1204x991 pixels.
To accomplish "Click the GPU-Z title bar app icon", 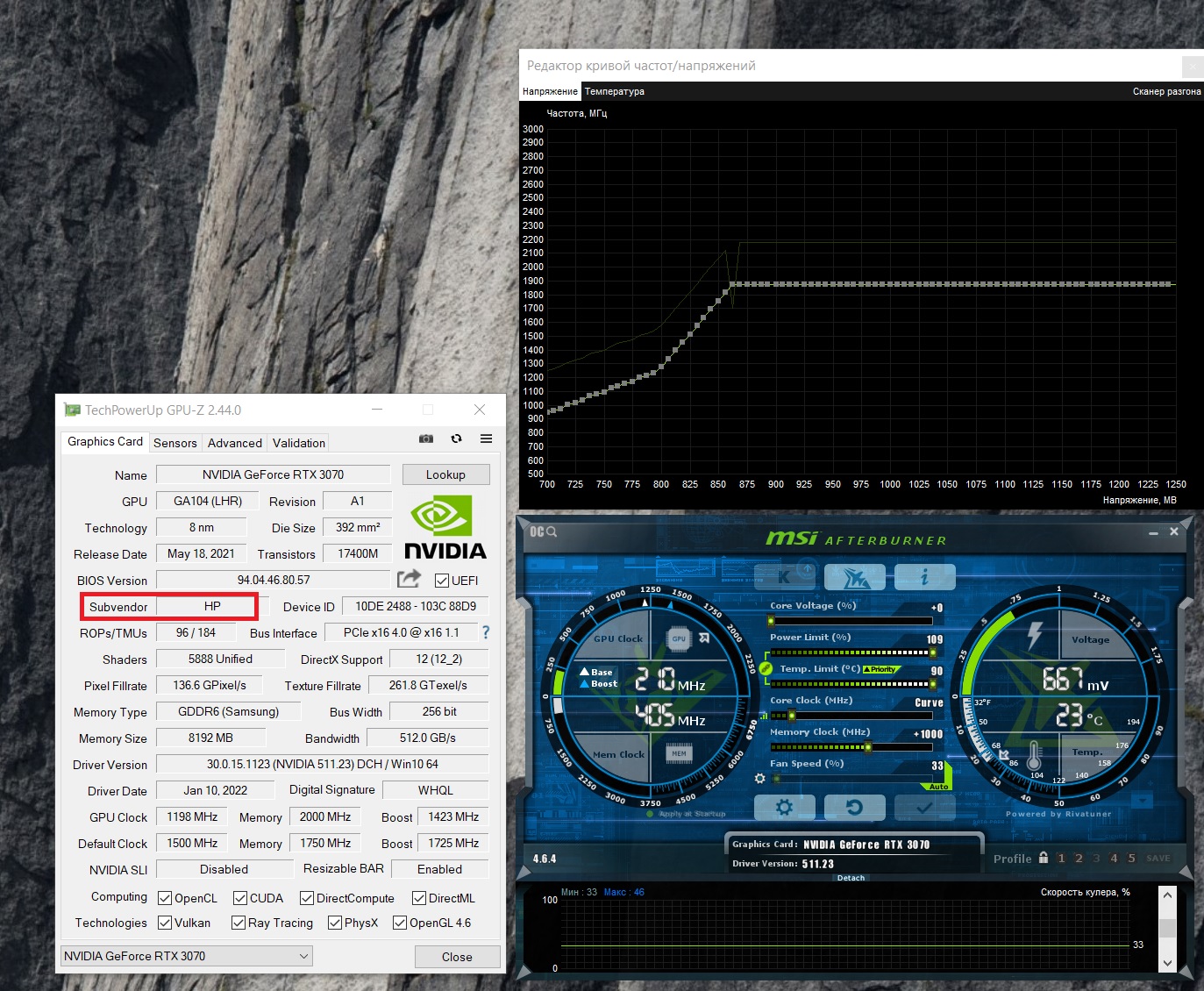I will tap(72, 410).
